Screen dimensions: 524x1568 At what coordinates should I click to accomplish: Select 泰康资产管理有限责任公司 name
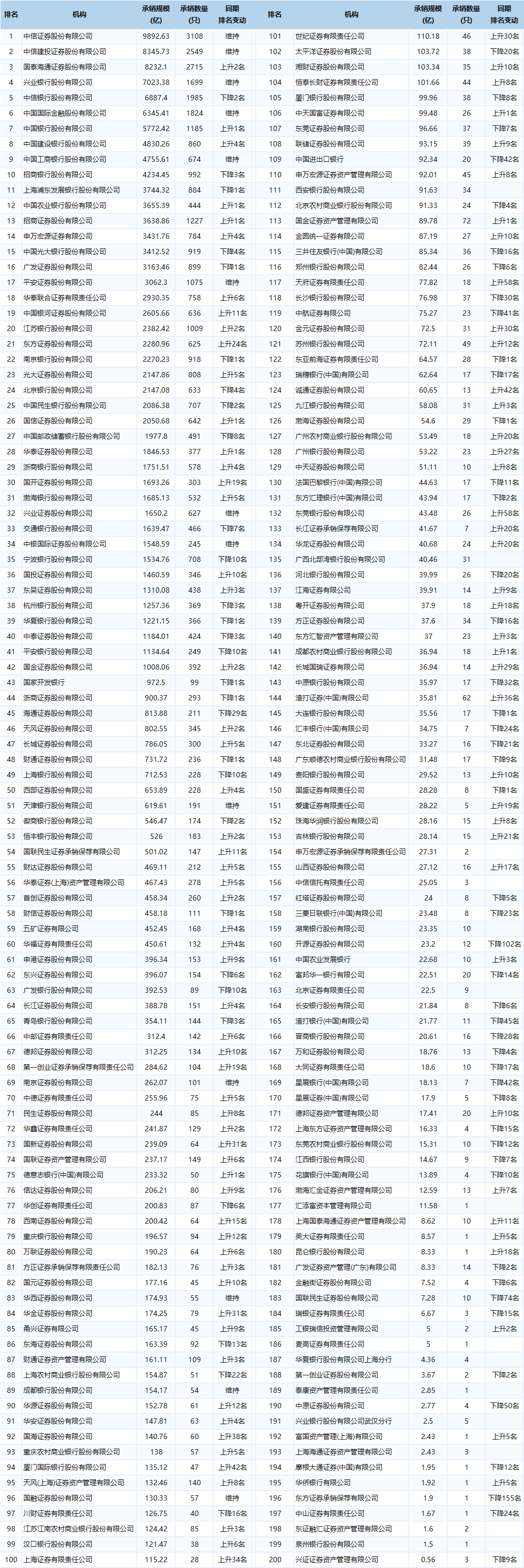click(337, 1390)
